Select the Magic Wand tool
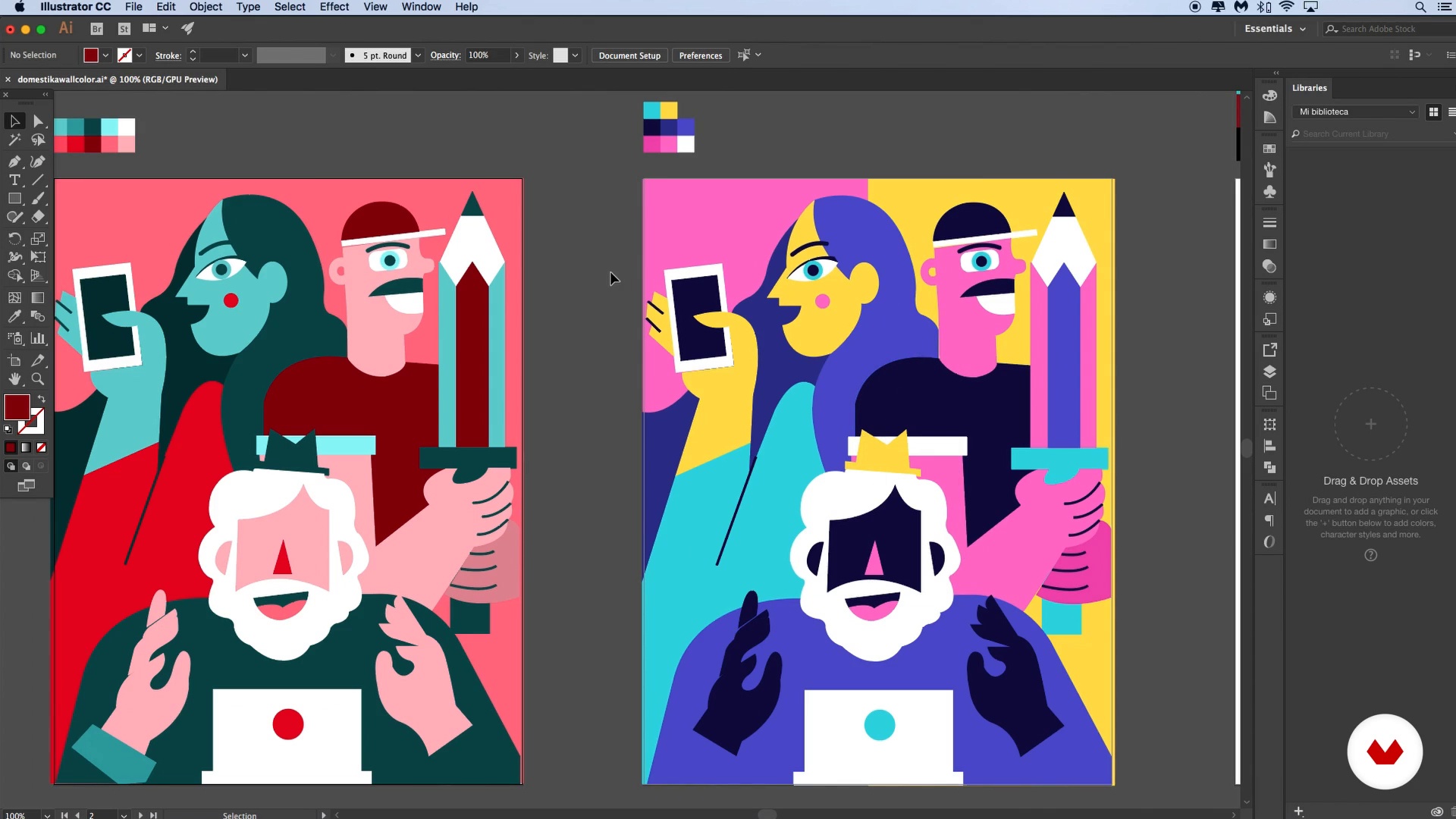 [14, 140]
